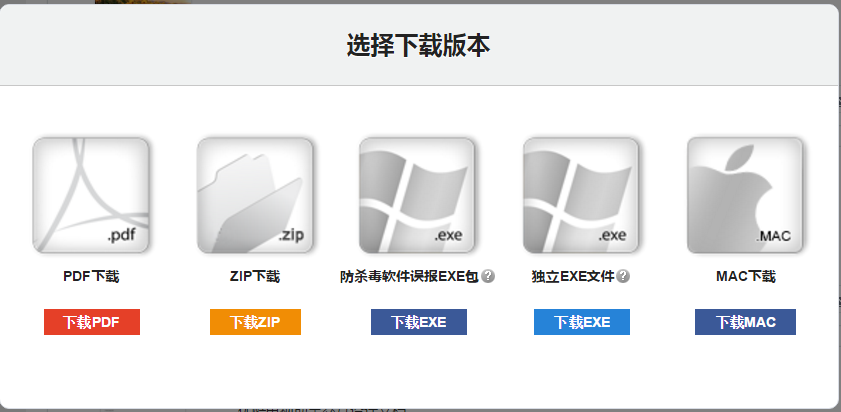Click the MAC下载 label
841x412 pixels.
[746, 277]
